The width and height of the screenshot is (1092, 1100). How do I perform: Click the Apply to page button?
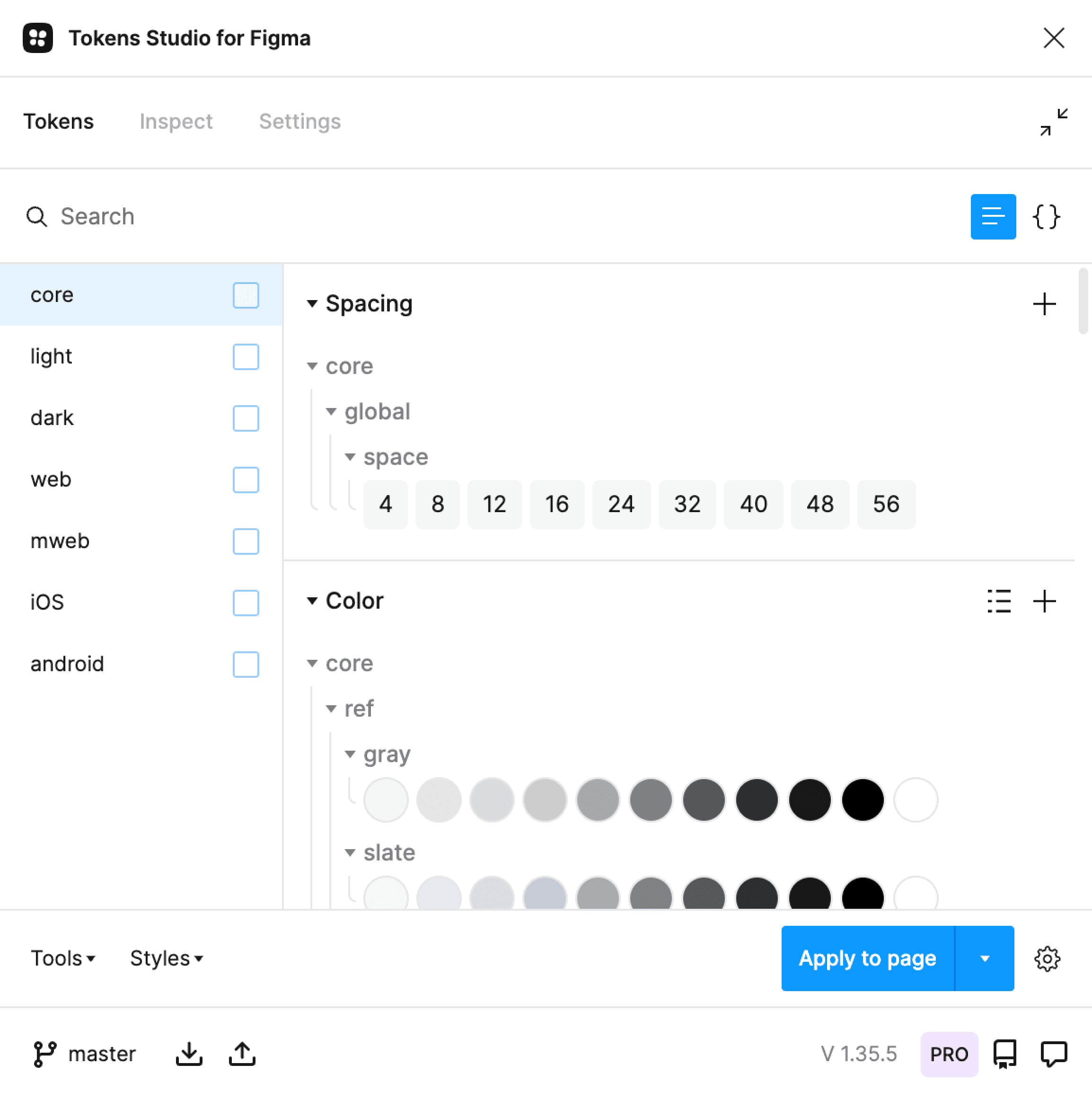point(868,959)
